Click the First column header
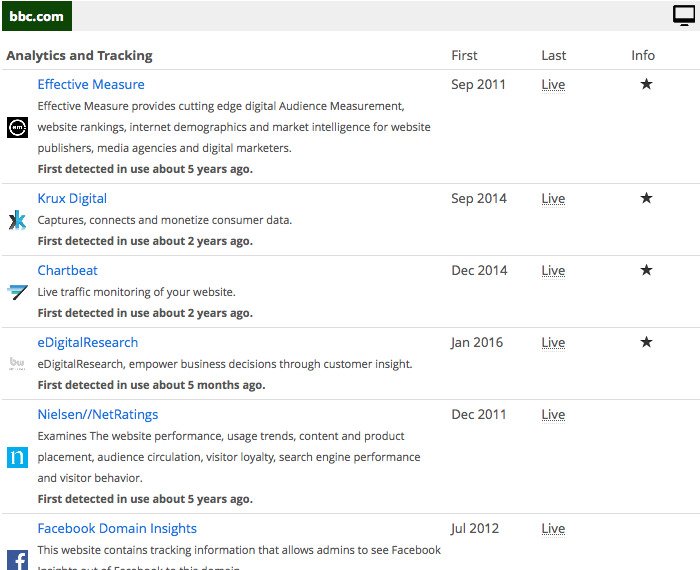The height and width of the screenshot is (570, 700). pos(464,55)
